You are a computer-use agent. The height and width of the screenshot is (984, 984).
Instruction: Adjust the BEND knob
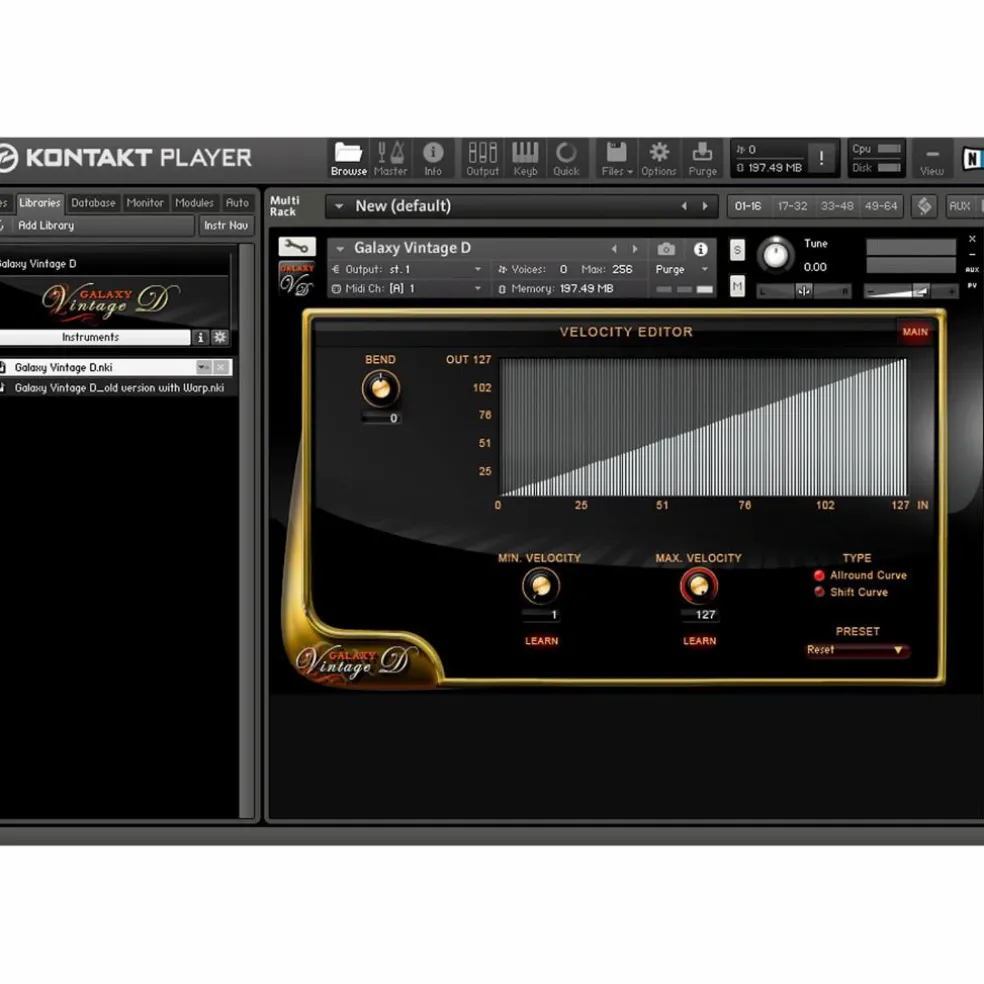point(380,389)
